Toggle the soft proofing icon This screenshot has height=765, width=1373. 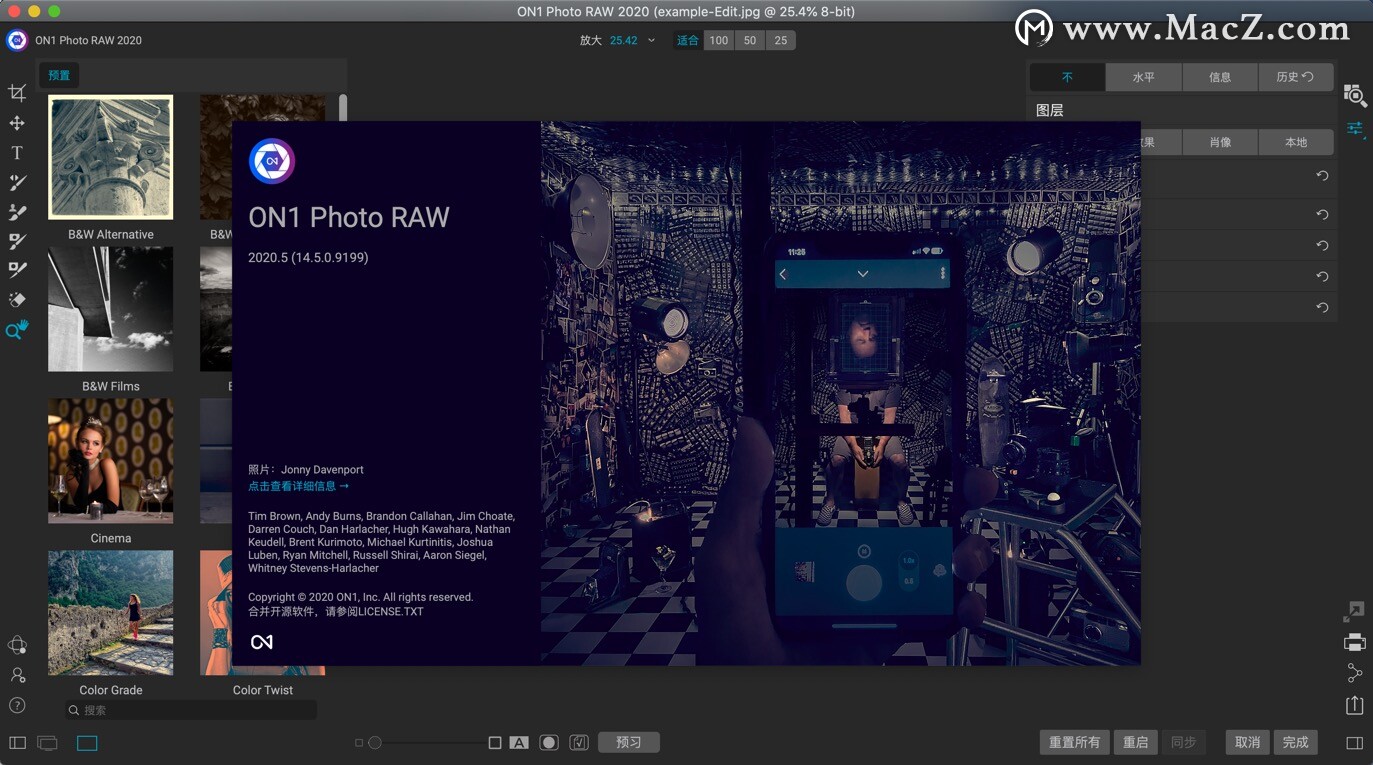point(579,743)
